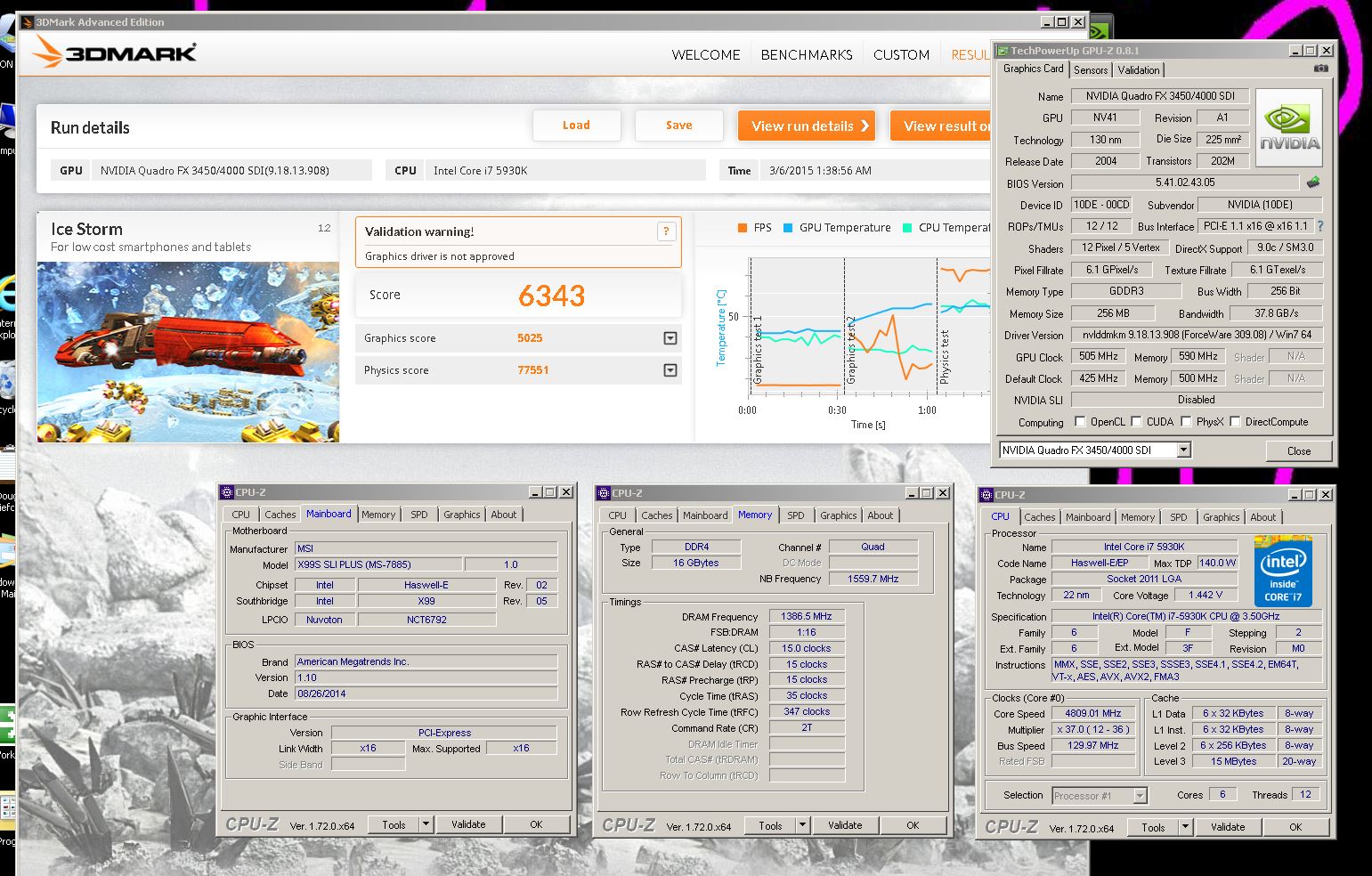Click the Save button in Run details
Screen dimensions: 1372x876
679,126
